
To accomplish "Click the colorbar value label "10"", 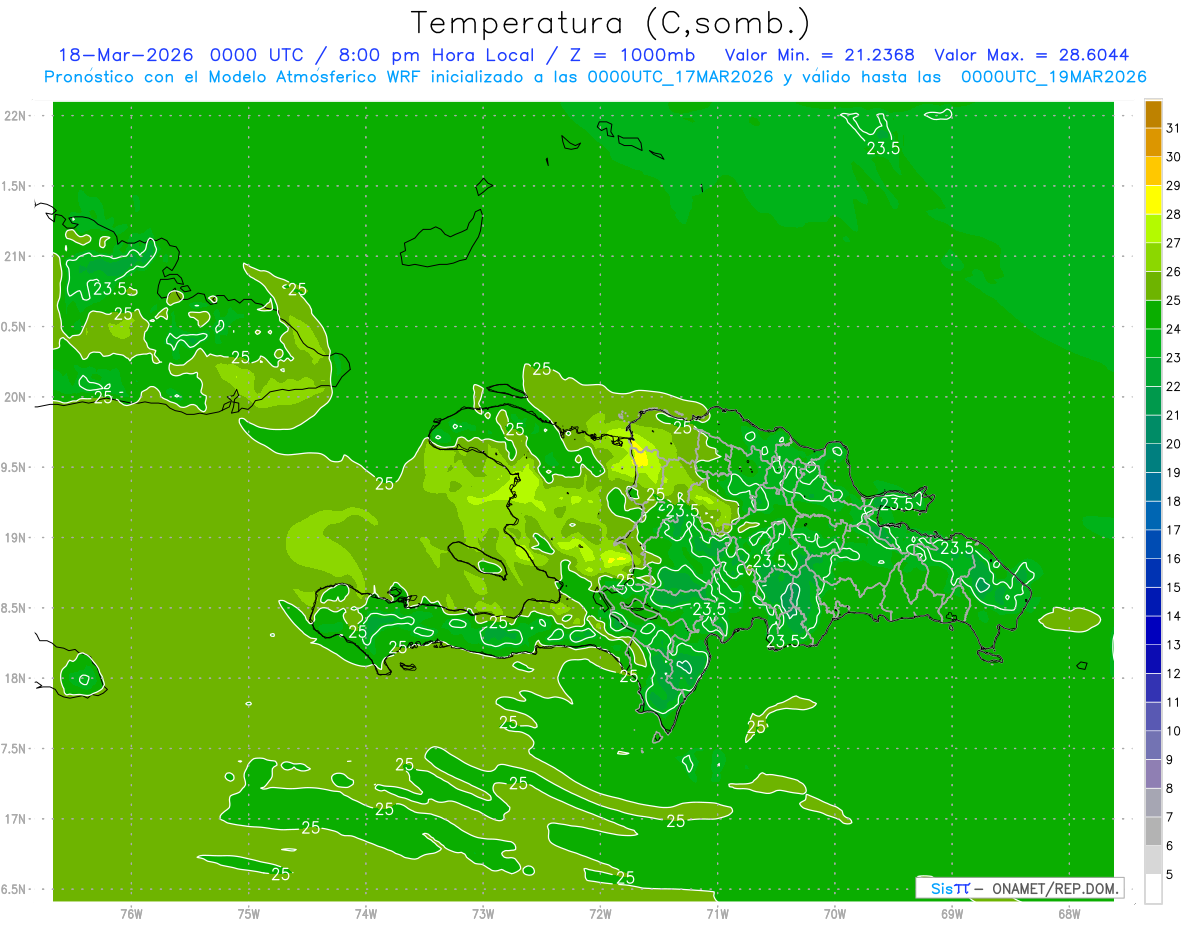I will tap(1173, 731).
